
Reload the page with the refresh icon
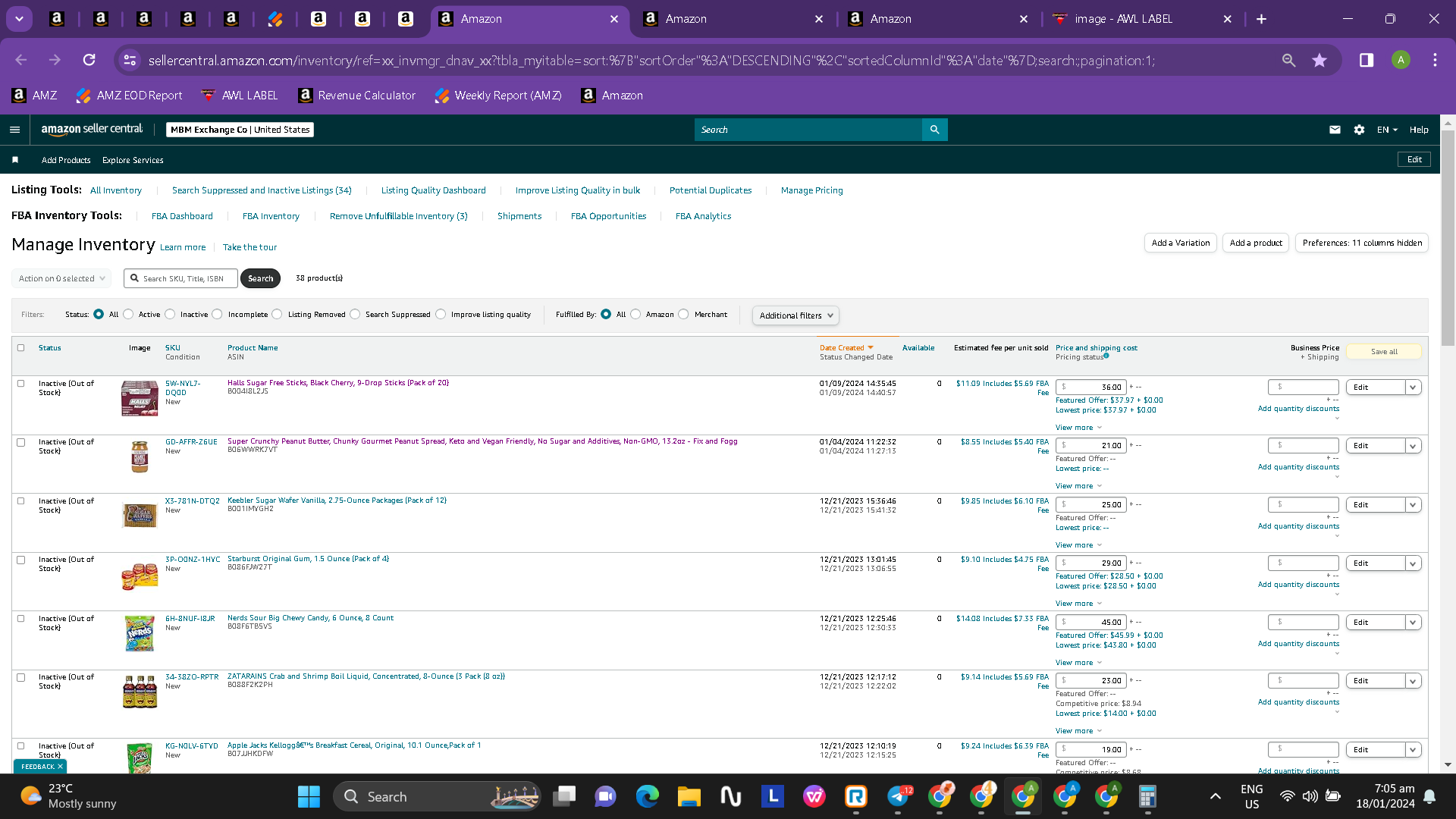coord(89,60)
